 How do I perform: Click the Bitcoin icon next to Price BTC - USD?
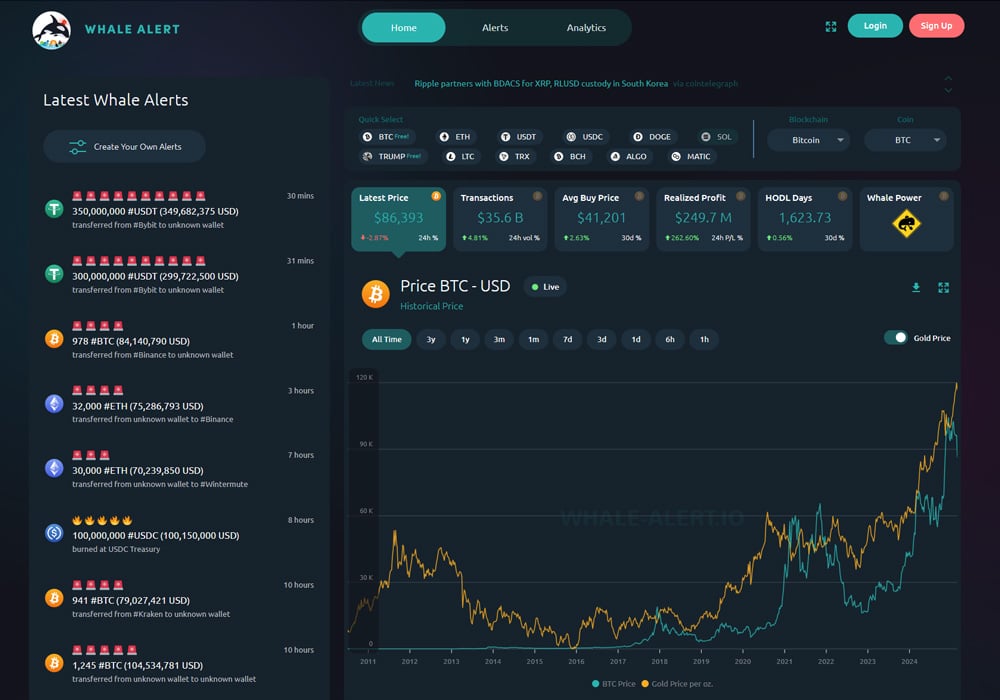[x=376, y=294]
